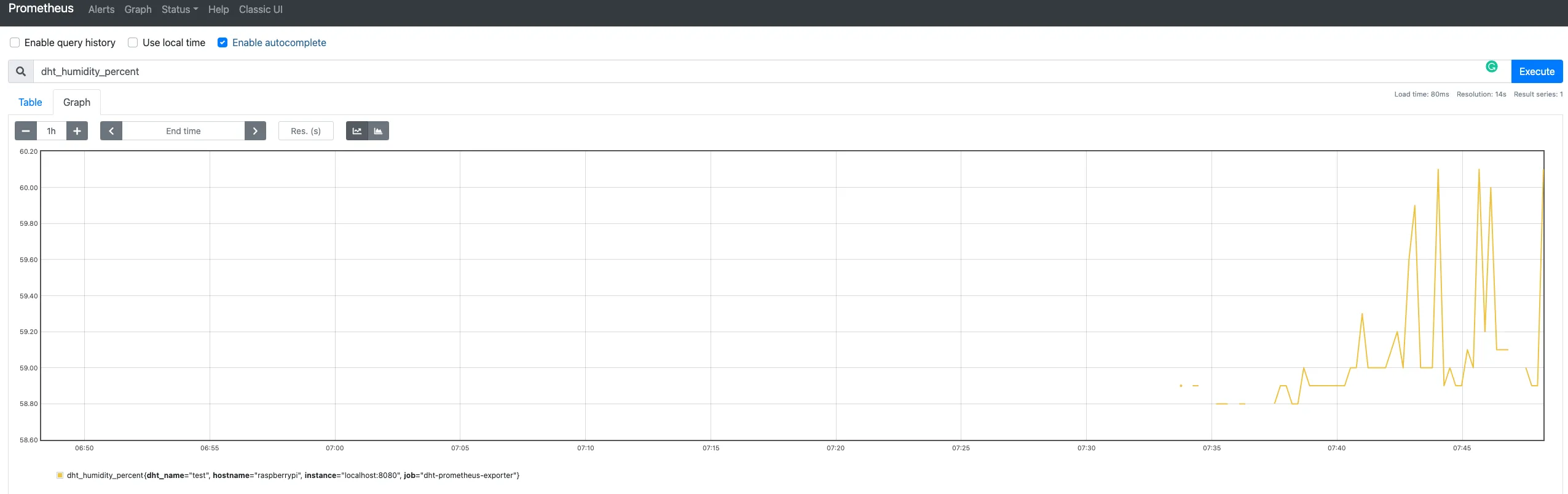Click the 1h range value field
This screenshot has height=494, width=1568.
tap(52, 131)
